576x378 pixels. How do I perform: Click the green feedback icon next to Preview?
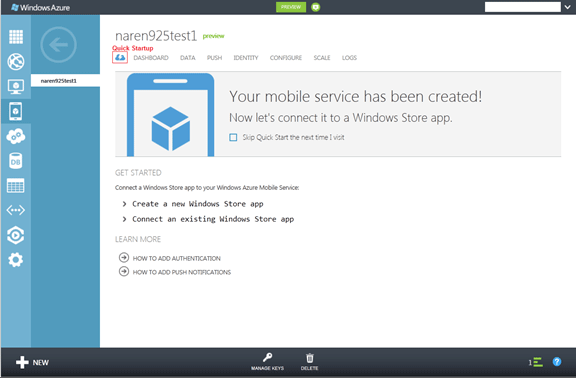pyautogui.click(x=316, y=7)
